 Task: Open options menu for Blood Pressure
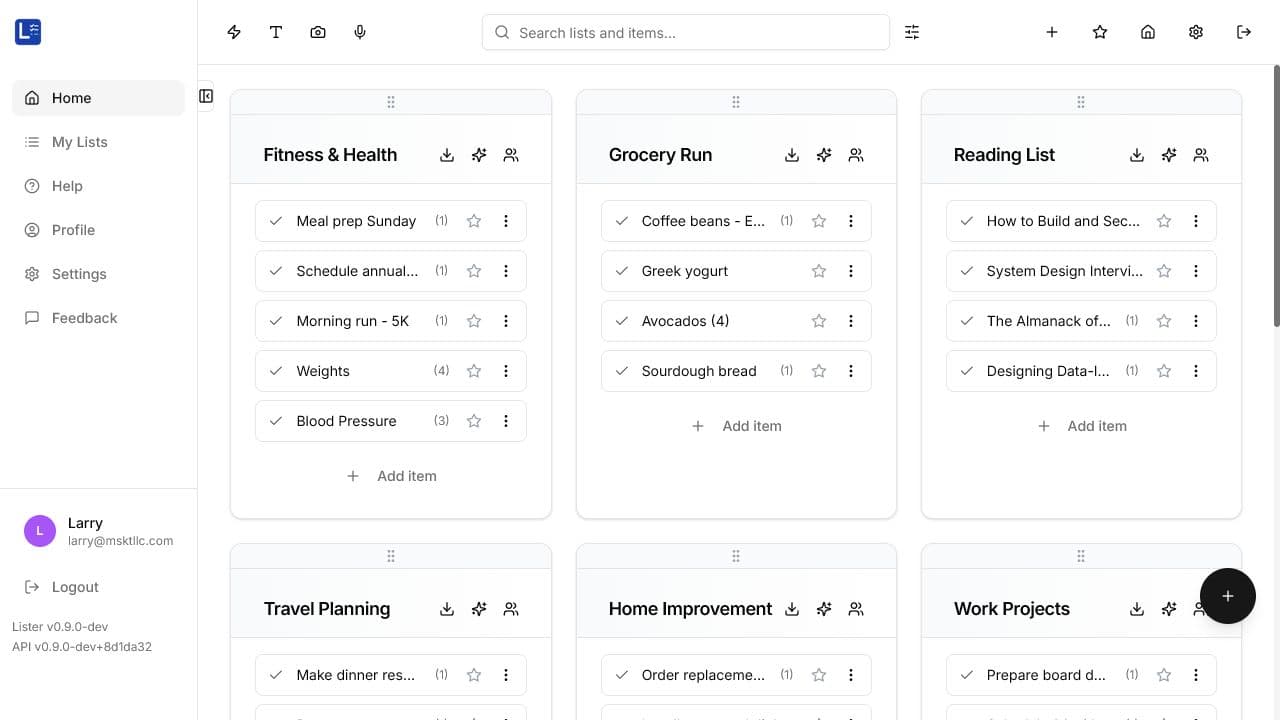click(506, 421)
